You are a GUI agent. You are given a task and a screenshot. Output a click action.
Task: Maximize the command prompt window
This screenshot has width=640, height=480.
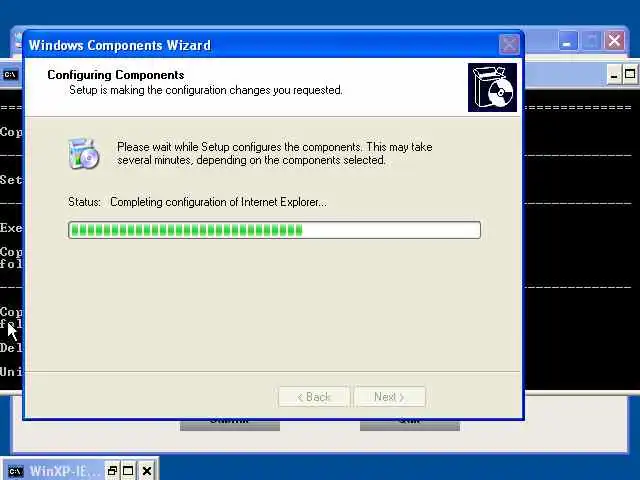click(630, 75)
